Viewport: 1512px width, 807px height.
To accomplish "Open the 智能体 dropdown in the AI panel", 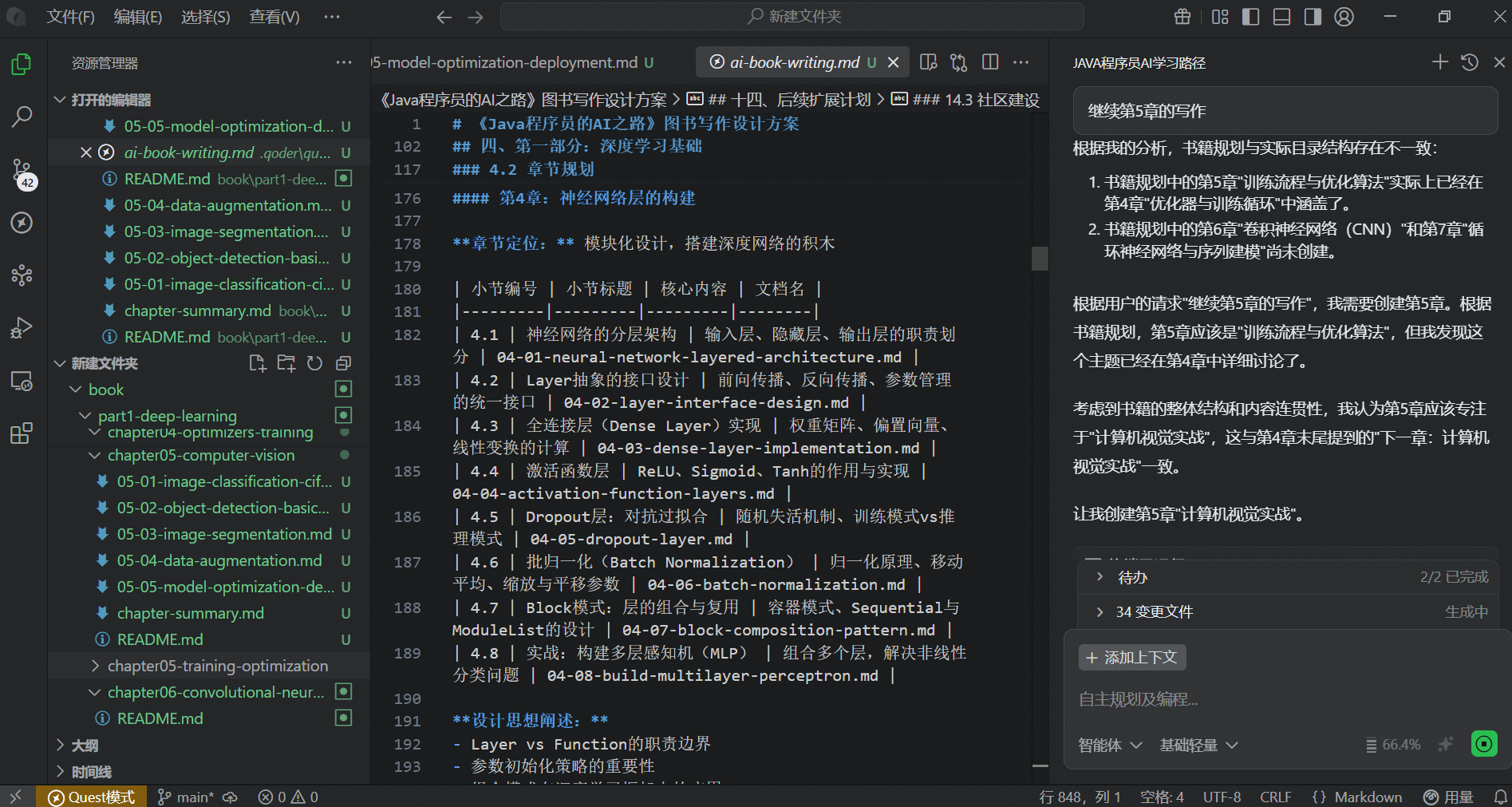I will [1110, 745].
